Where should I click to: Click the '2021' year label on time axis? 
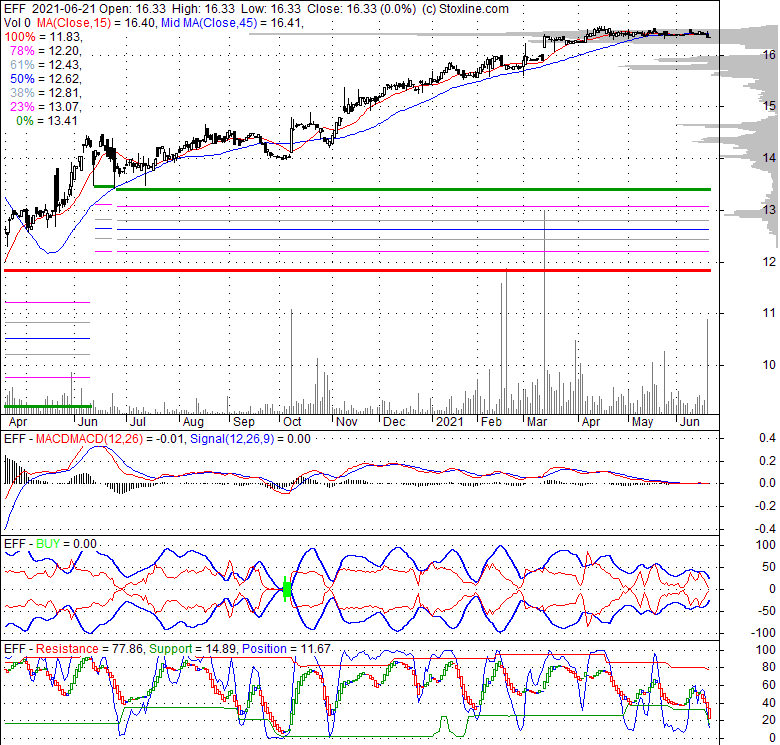449,422
